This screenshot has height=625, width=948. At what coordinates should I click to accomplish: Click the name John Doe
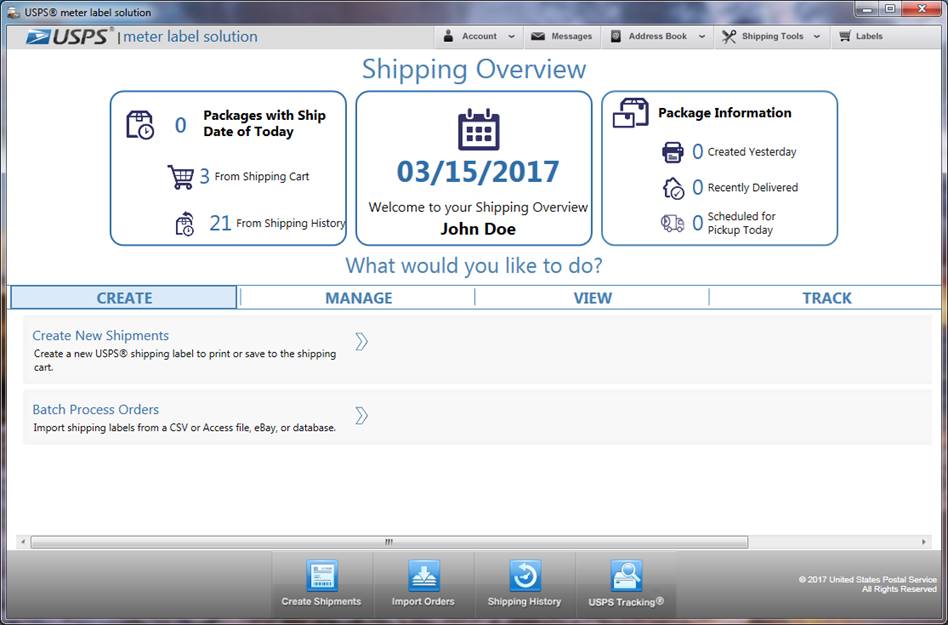(478, 228)
